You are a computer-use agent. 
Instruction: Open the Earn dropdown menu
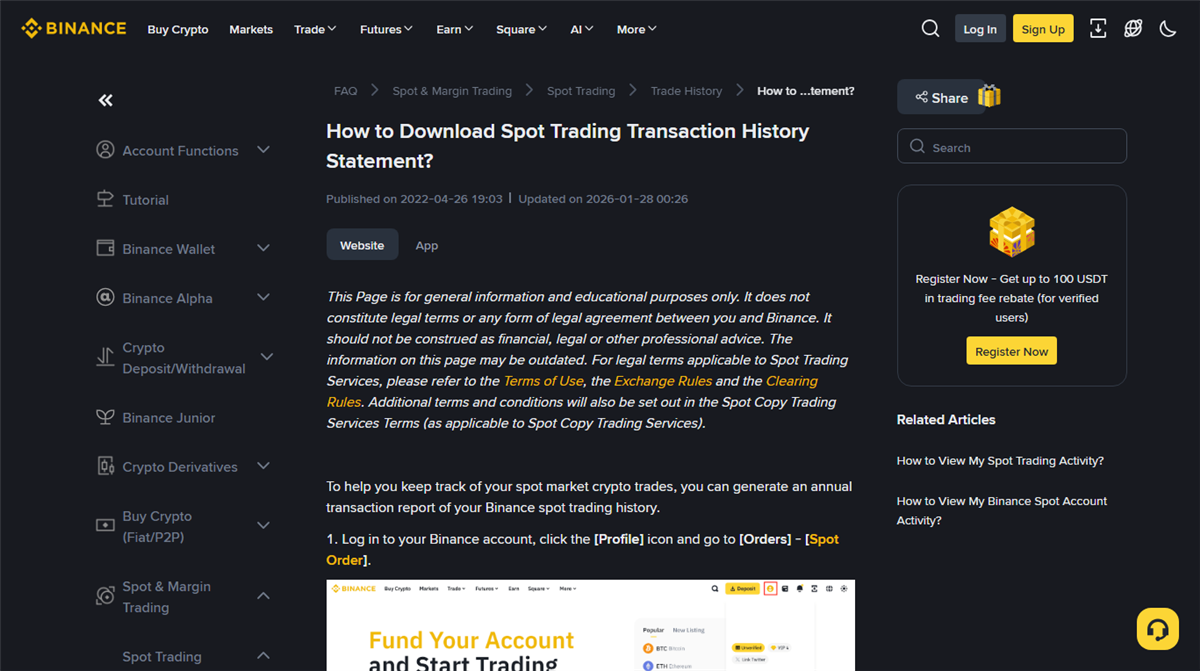pos(455,29)
